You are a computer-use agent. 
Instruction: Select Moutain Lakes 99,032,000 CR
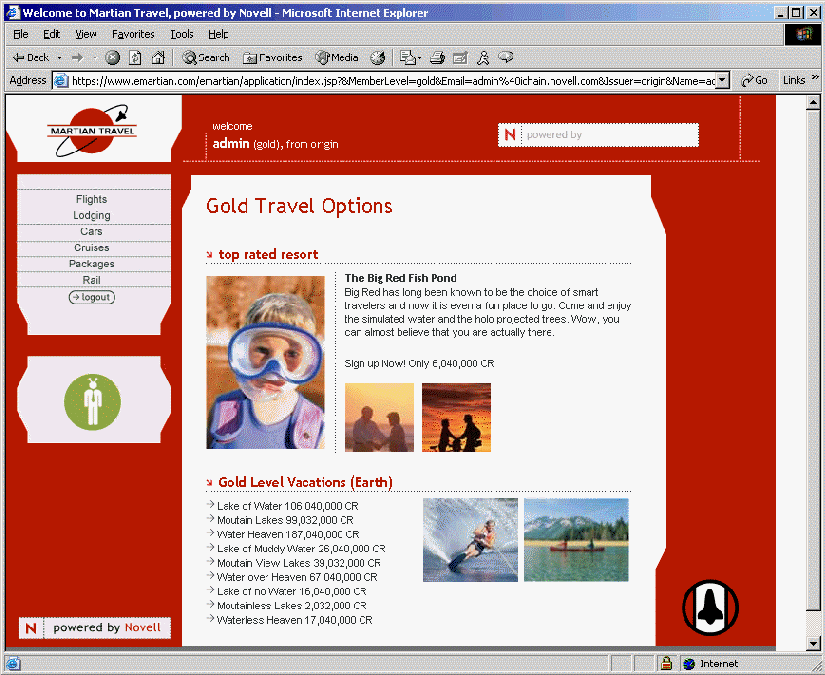click(285, 520)
